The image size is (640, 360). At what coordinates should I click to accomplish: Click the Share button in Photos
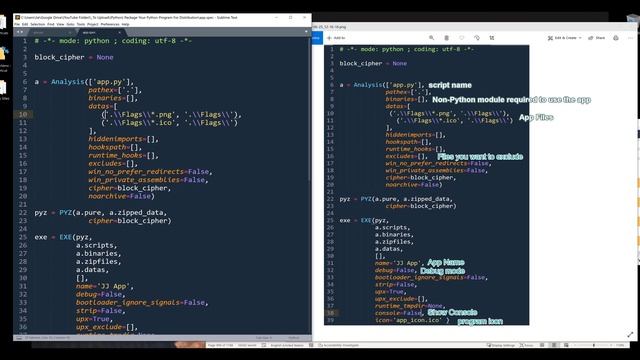[x=597, y=38]
